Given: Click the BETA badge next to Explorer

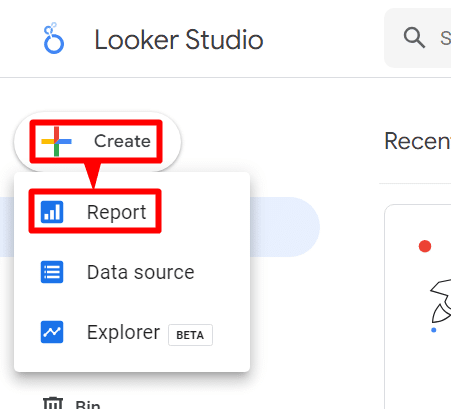Looking at the screenshot, I should pos(190,335).
